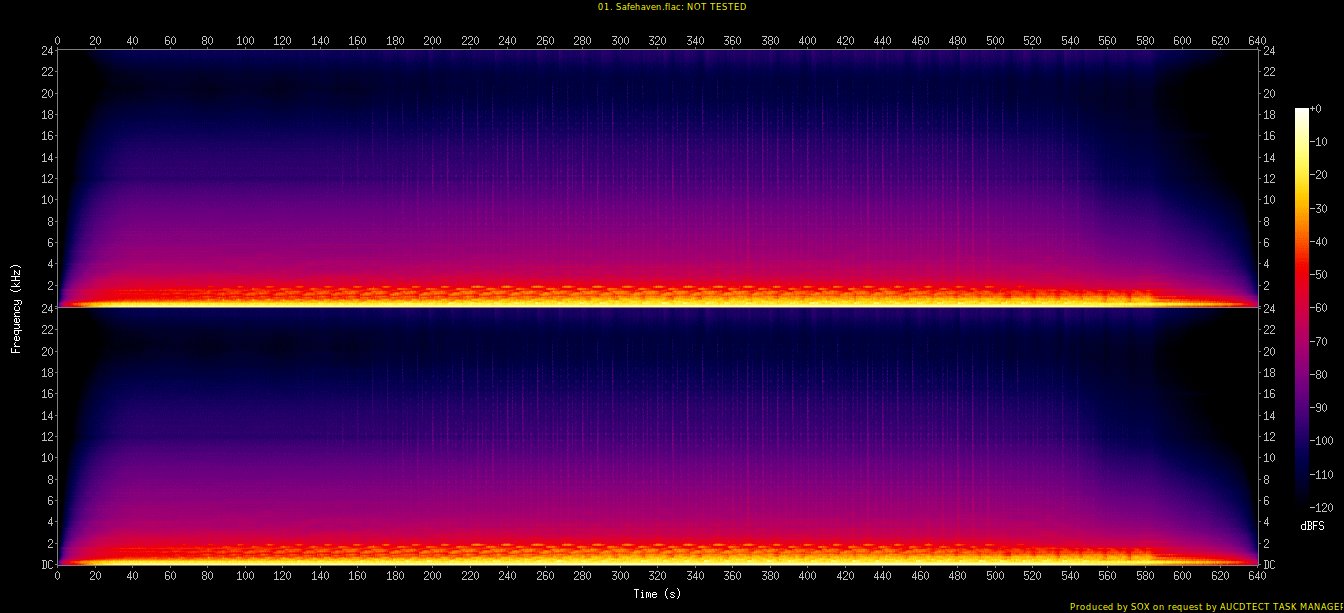Click the DC label at bottom left
Viewport: 1344px width, 613px height.
46,565
